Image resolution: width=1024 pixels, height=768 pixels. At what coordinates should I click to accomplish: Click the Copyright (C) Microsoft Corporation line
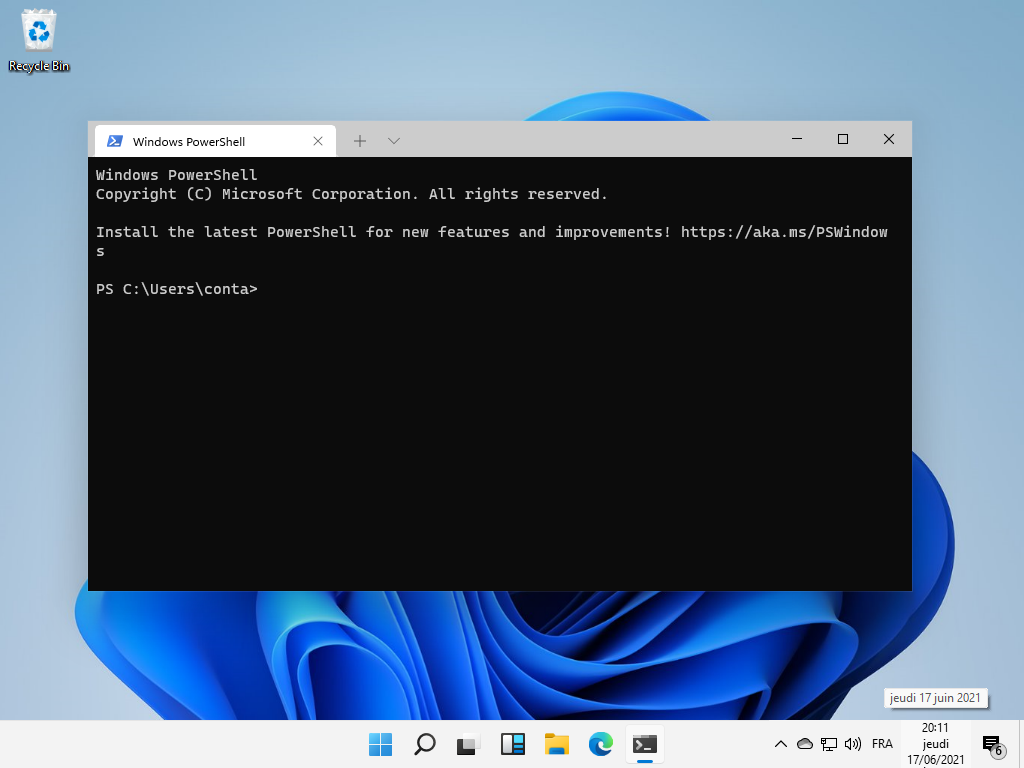click(351, 194)
